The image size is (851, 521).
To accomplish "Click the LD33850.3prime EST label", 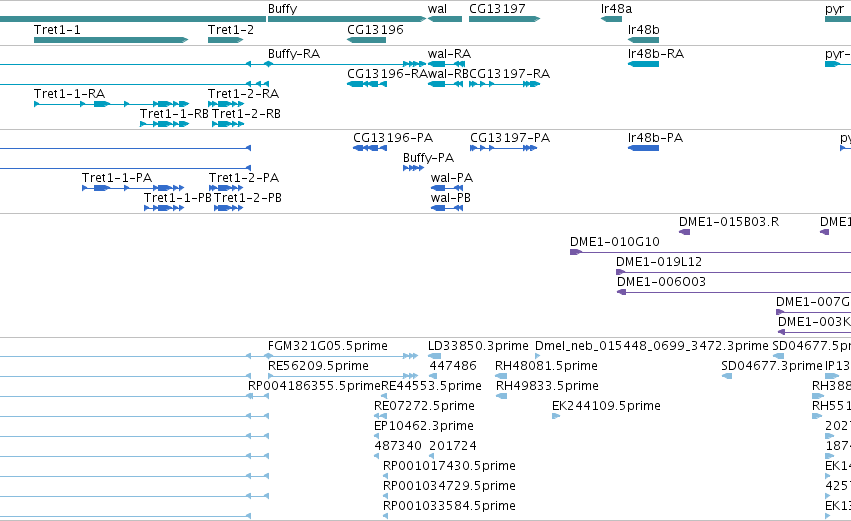I will pos(478,346).
